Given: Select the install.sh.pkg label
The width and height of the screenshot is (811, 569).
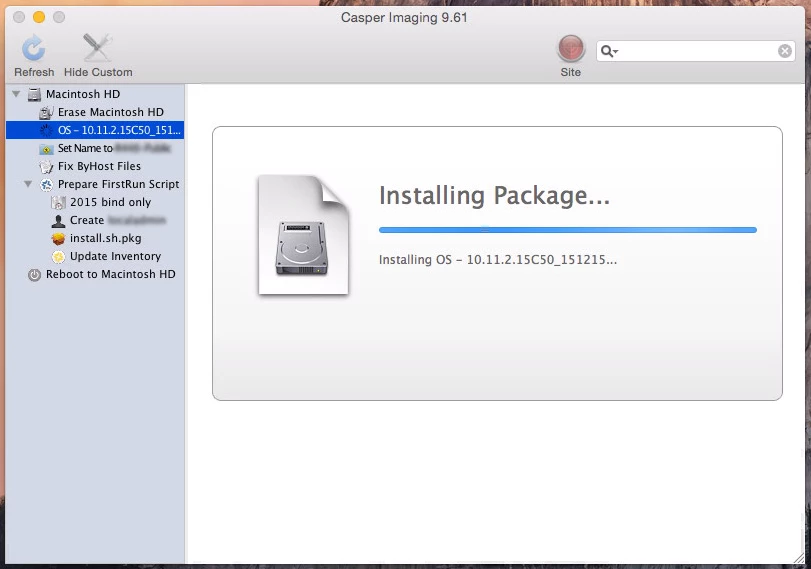Looking at the screenshot, I should (106, 238).
